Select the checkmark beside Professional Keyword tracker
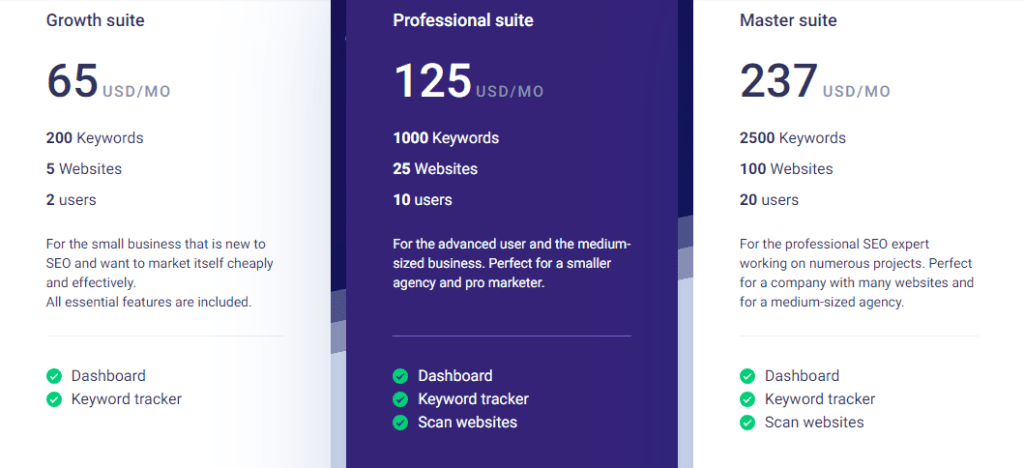 click(x=400, y=399)
